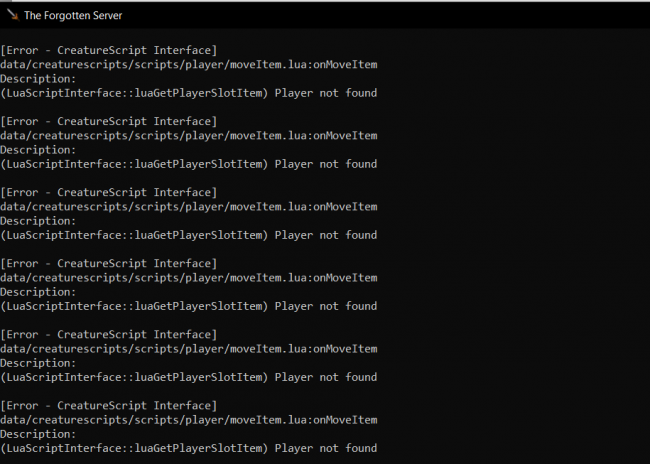Click the moveItem.lua path in first error block

[x=189, y=65]
